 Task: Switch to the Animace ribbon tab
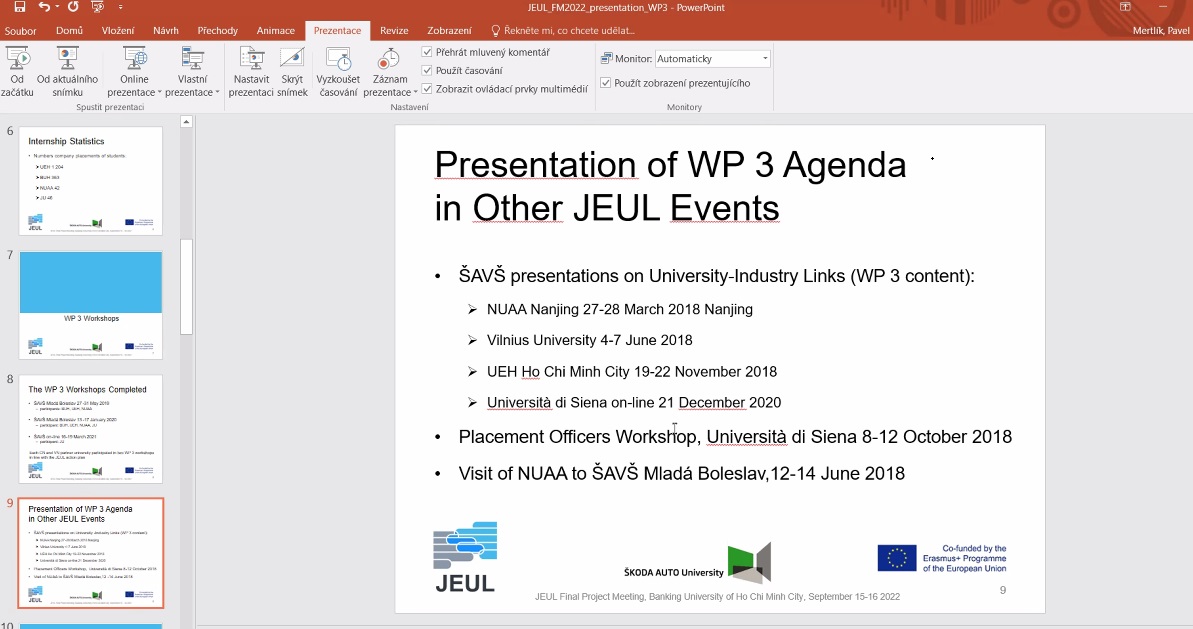pyautogui.click(x=275, y=30)
